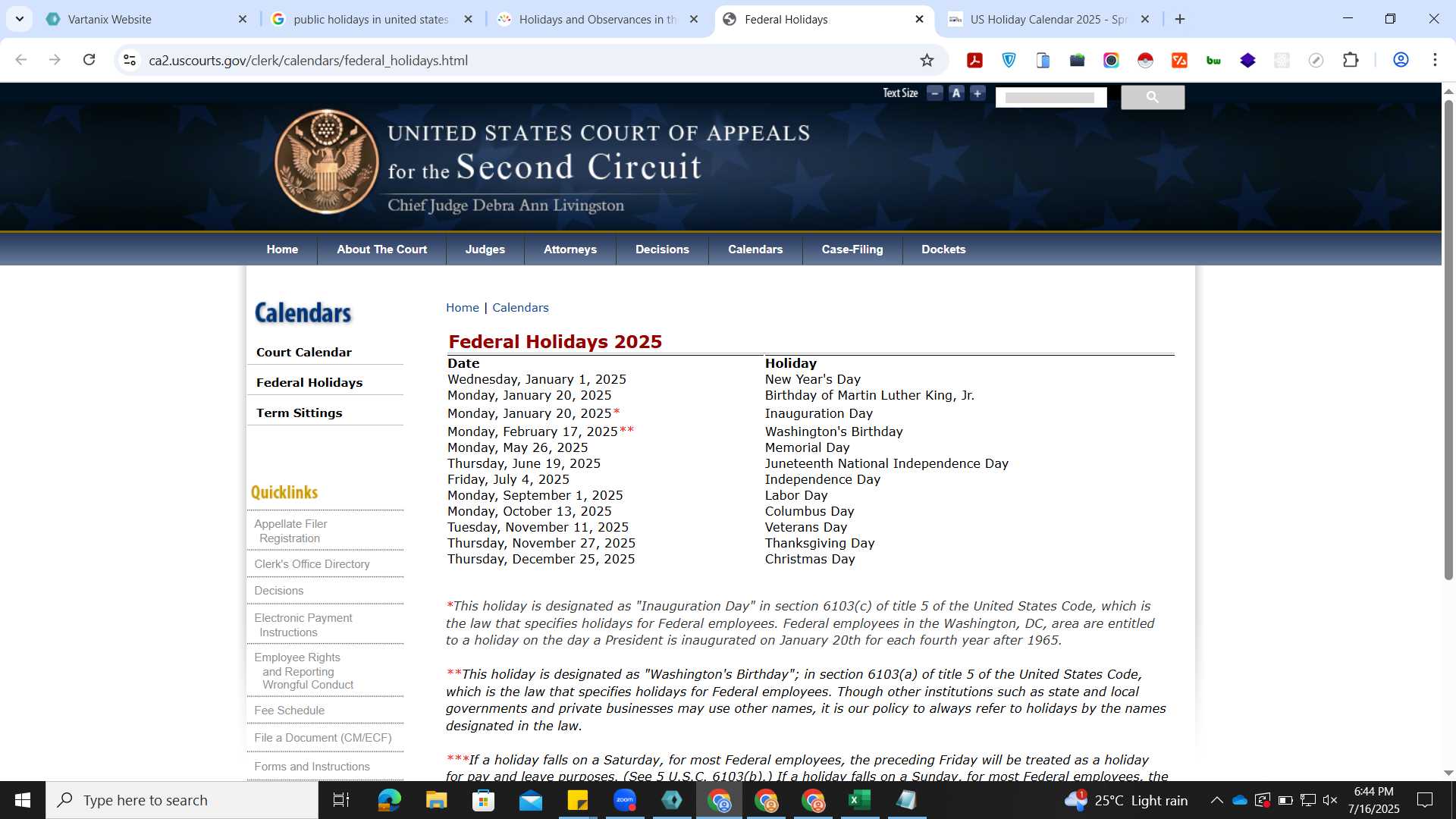Open Court Calendar in the sidebar

click(304, 353)
